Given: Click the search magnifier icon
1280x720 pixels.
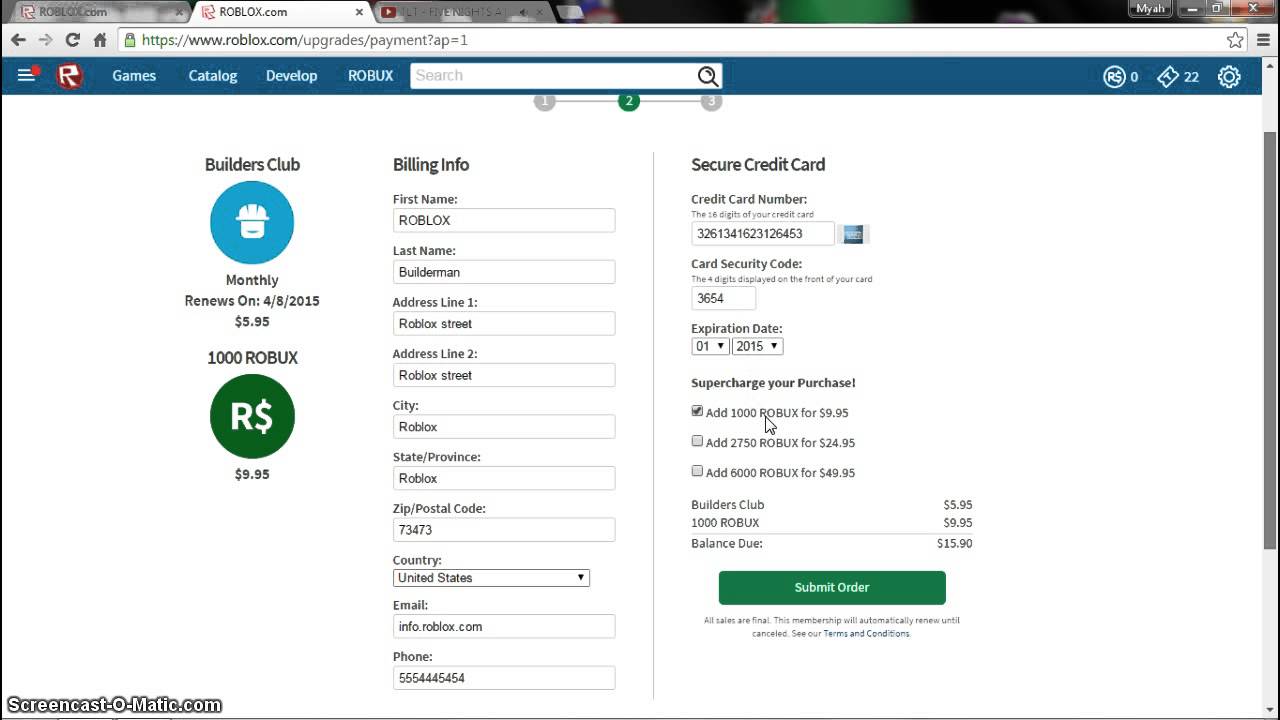Looking at the screenshot, I should click(708, 76).
